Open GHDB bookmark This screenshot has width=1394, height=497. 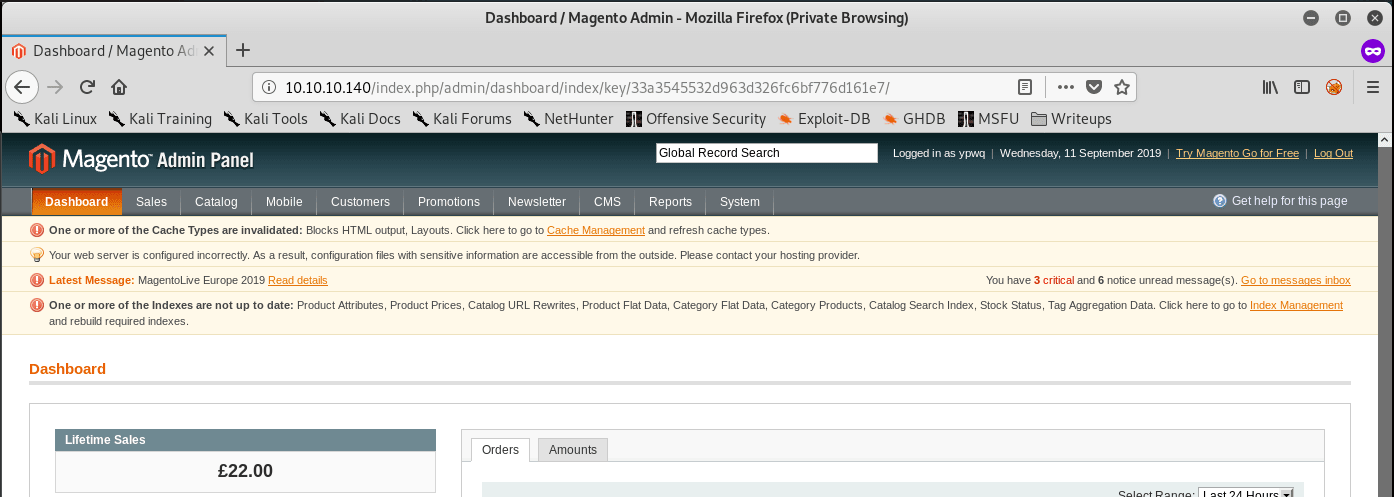913,119
